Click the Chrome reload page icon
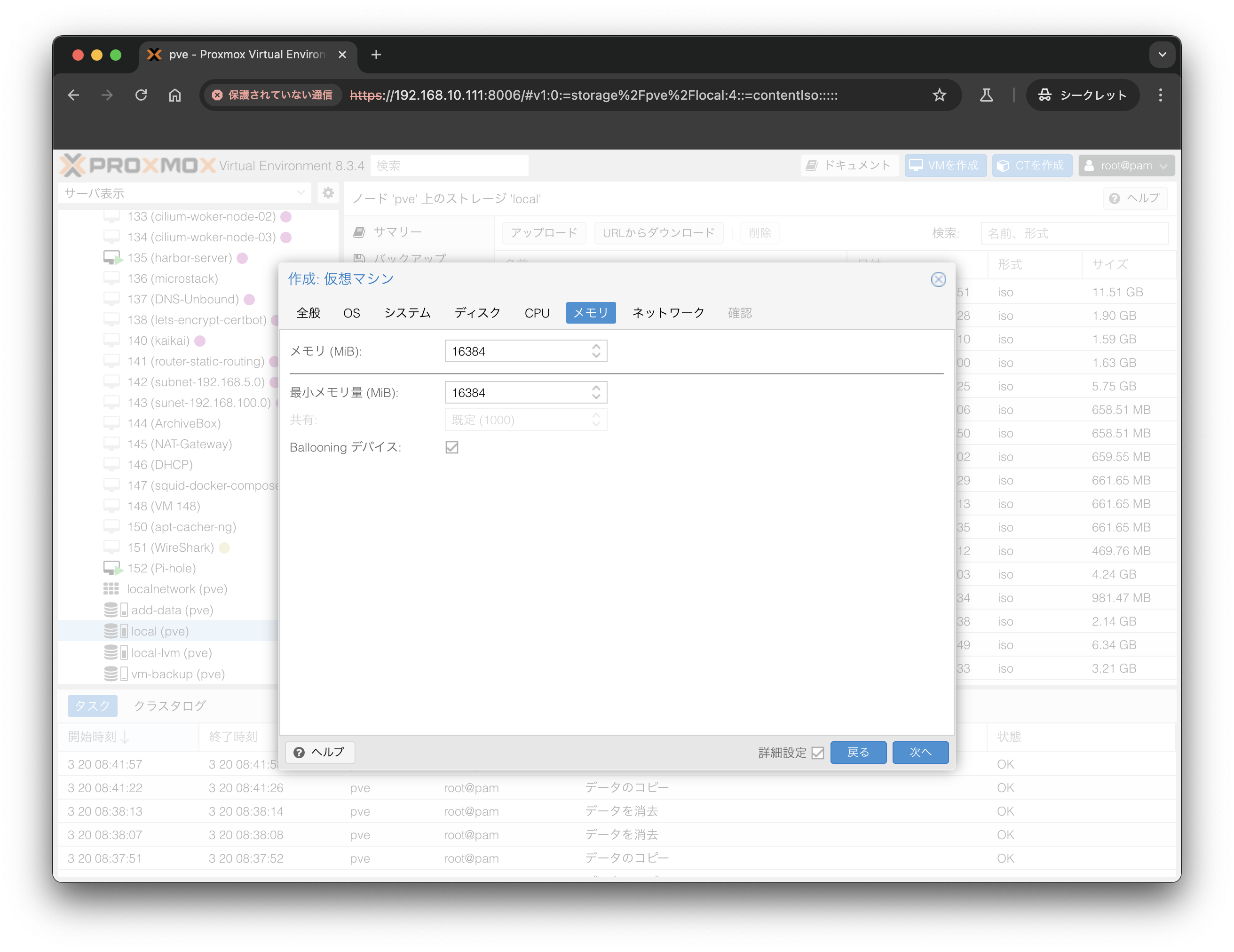This screenshot has height=952, width=1234. click(x=141, y=95)
